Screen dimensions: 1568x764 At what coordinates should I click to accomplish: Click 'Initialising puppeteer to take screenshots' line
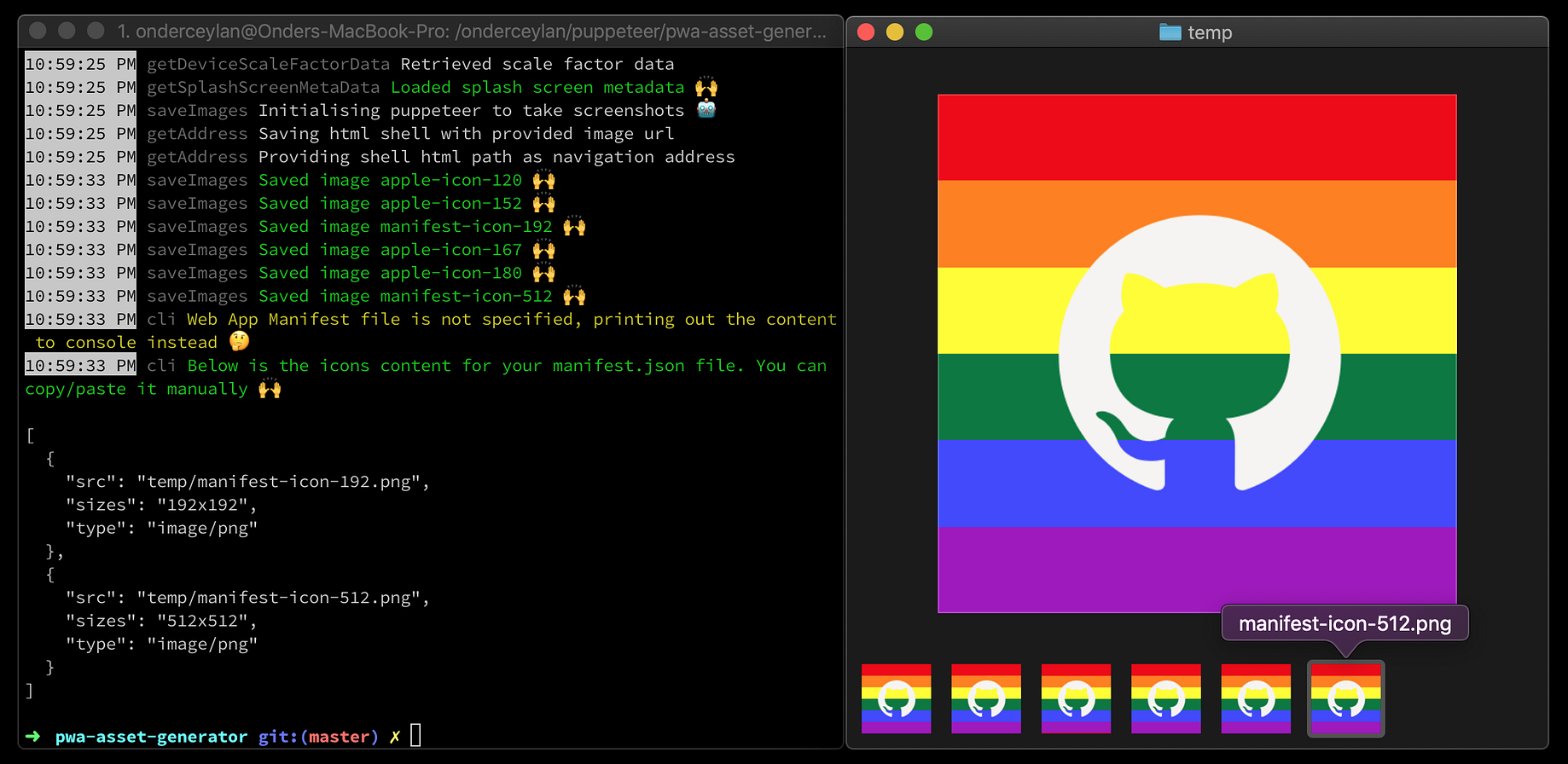[x=471, y=111]
